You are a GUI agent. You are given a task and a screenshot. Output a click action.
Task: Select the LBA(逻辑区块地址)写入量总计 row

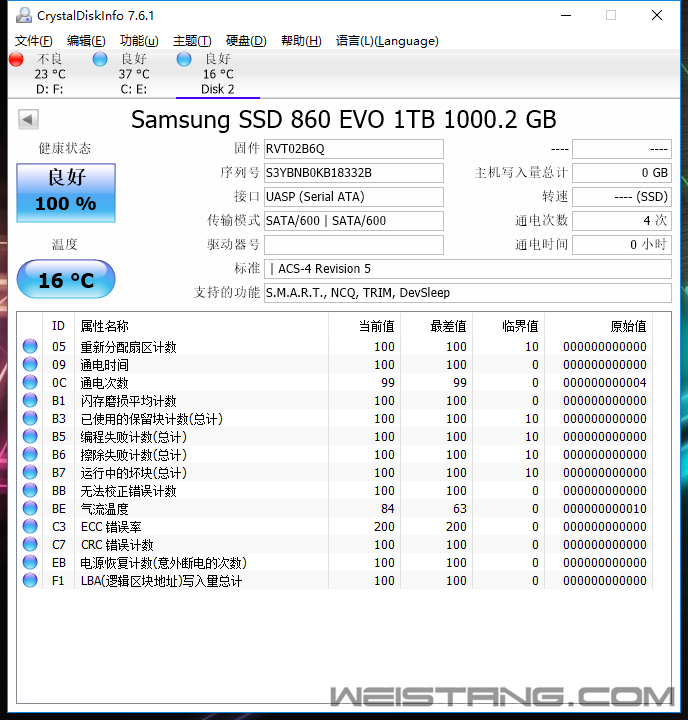[x=335, y=580]
